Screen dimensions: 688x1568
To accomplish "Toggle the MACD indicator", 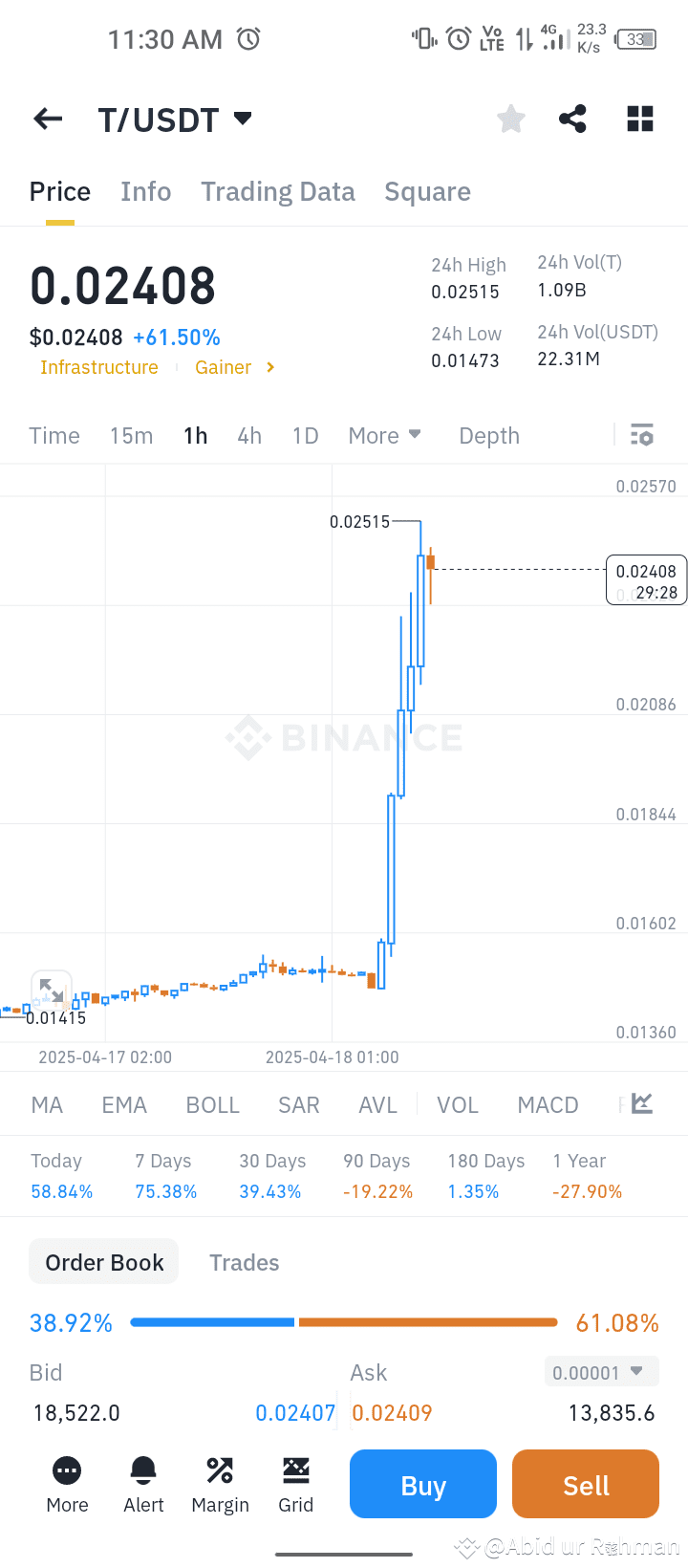I will [x=548, y=1104].
